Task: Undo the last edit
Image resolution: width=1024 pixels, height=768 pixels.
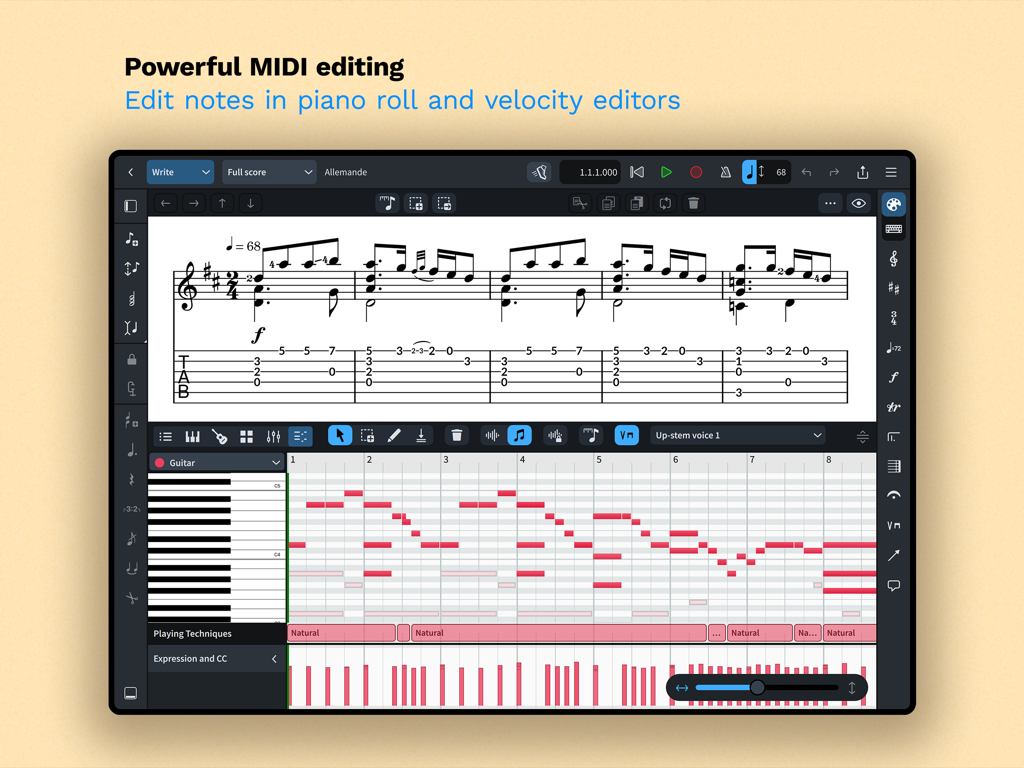Action: coord(806,172)
